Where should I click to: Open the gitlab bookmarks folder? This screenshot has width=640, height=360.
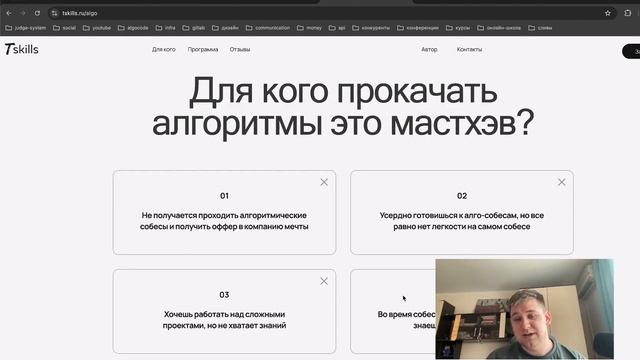[x=194, y=28]
